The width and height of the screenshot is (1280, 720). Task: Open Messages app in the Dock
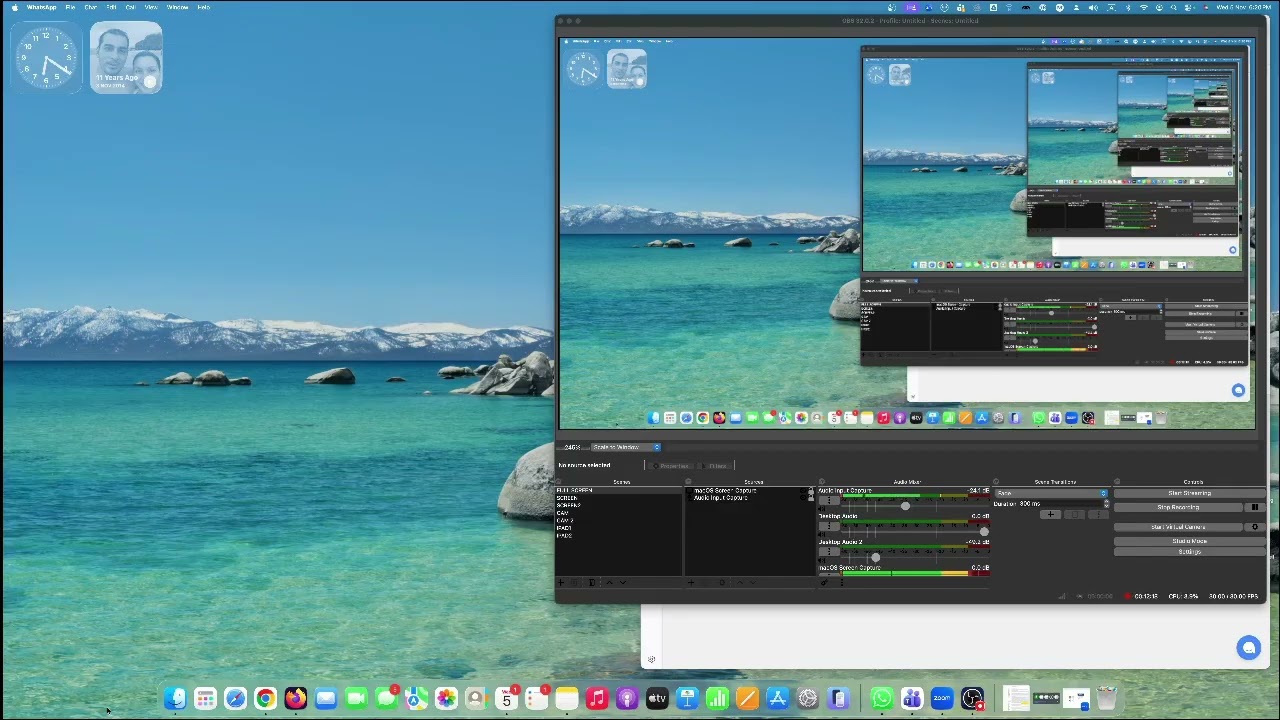pos(386,698)
